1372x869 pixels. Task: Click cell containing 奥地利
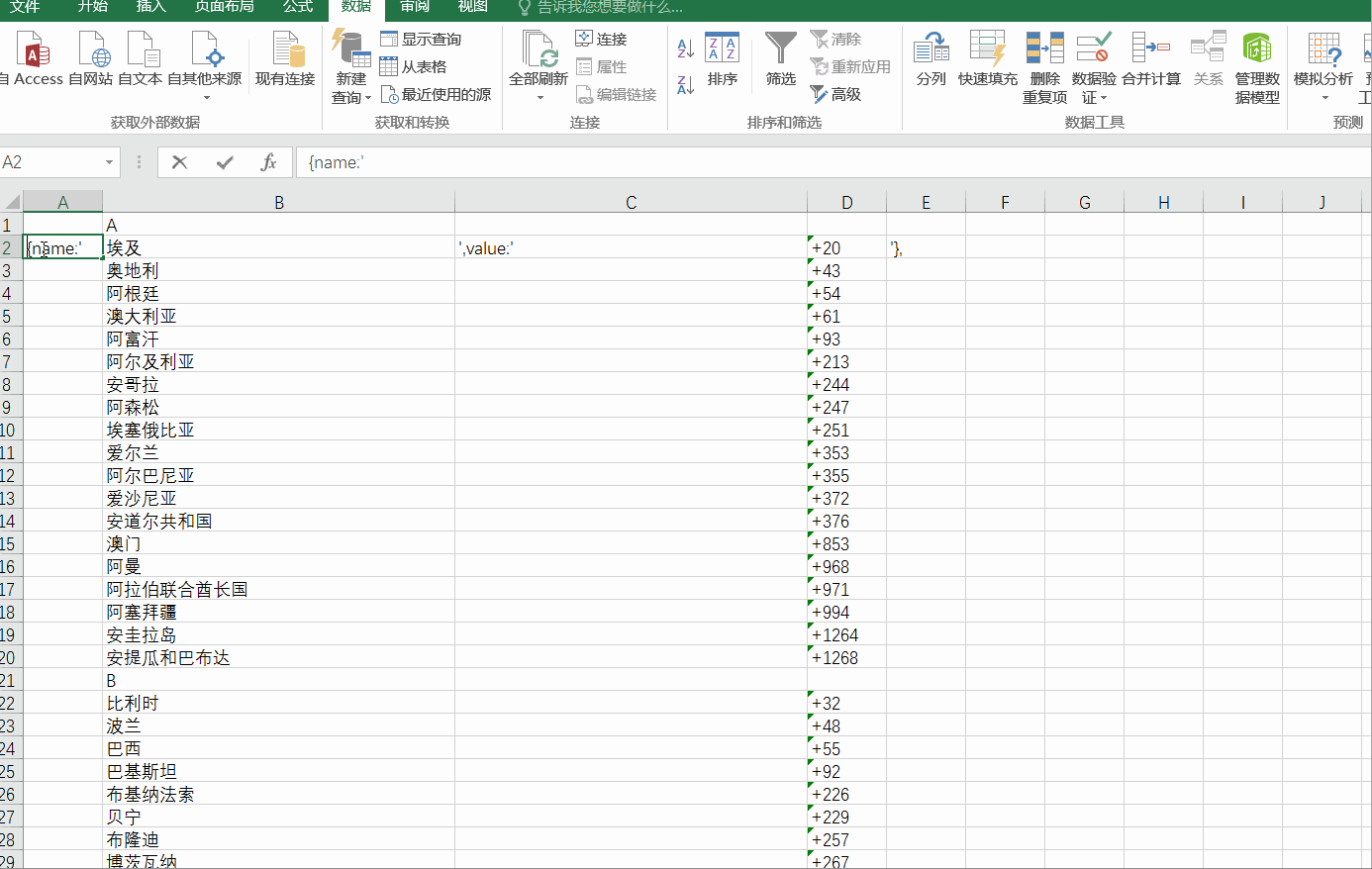coord(279,270)
